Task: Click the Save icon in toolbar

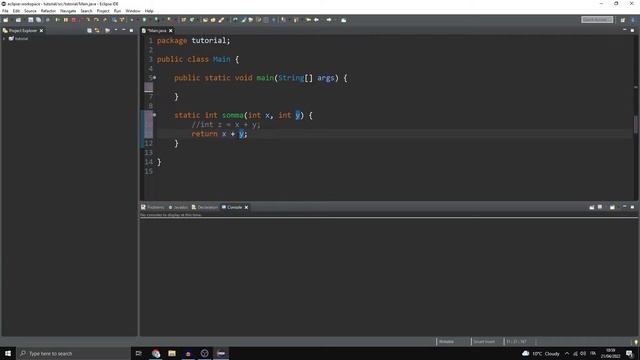Action: point(31,20)
